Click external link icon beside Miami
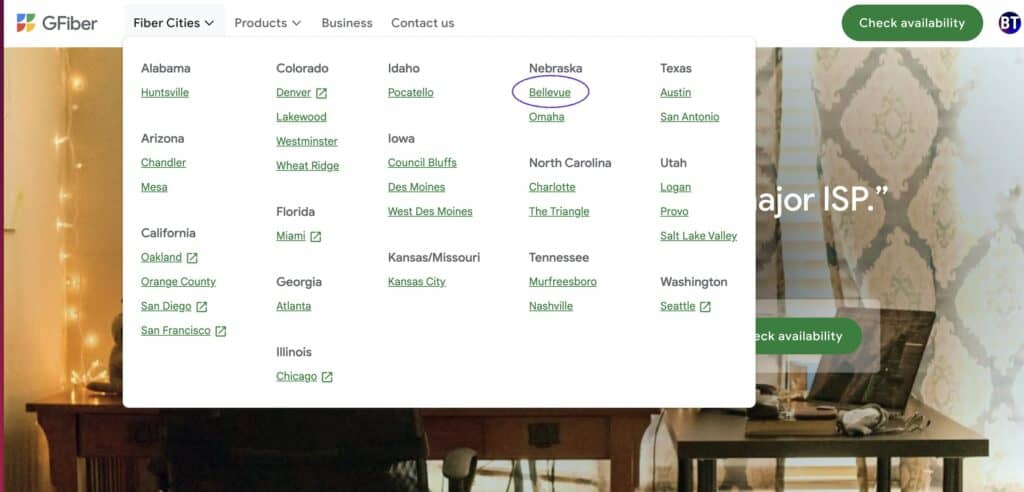The height and width of the screenshot is (492, 1024). (x=315, y=237)
